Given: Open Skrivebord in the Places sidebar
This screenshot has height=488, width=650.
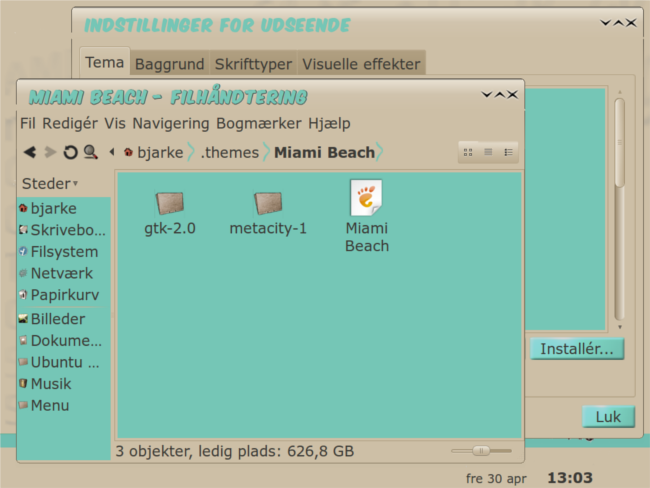Looking at the screenshot, I should pos(64,230).
